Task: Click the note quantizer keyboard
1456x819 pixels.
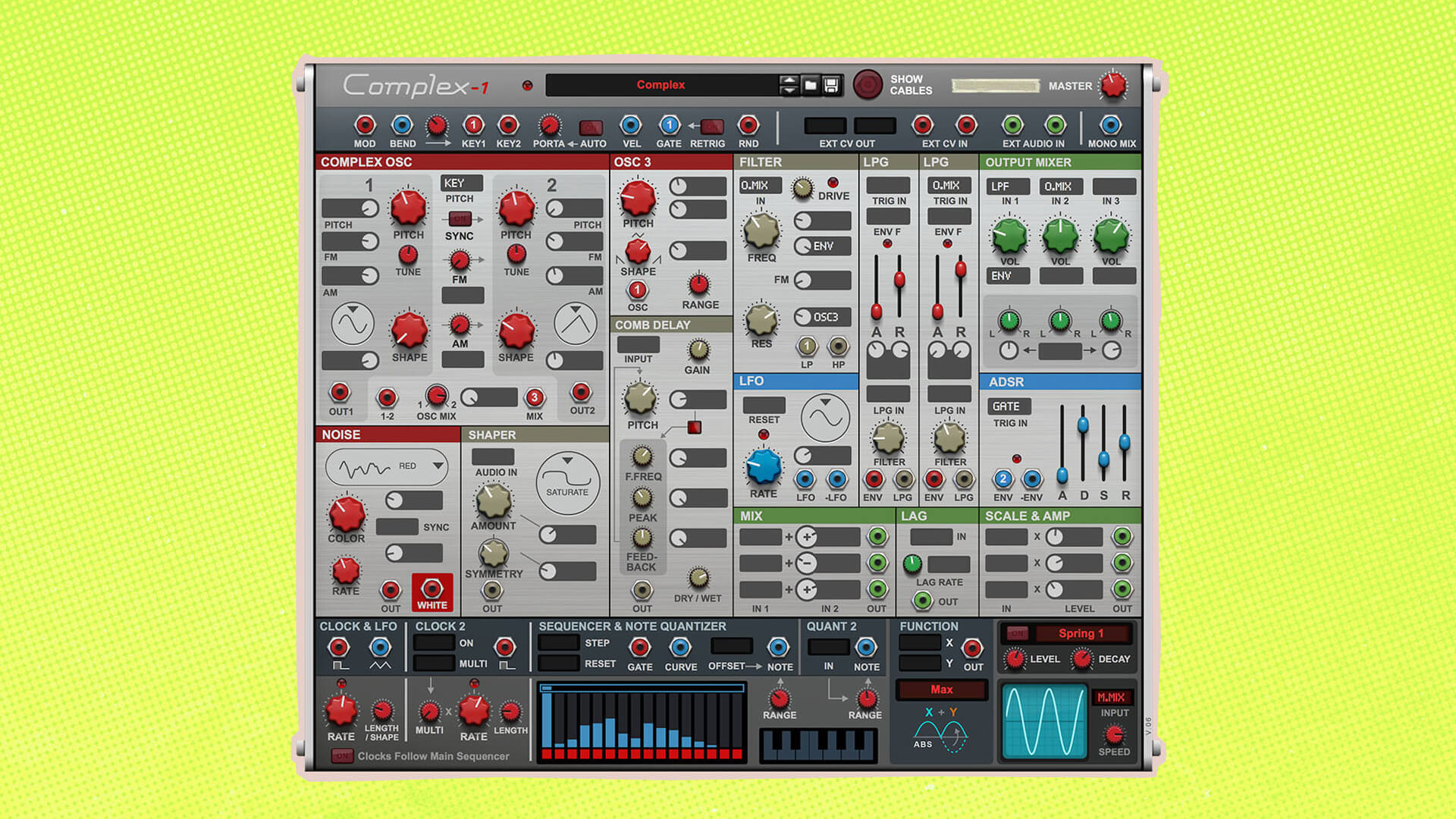Action: (x=818, y=745)
